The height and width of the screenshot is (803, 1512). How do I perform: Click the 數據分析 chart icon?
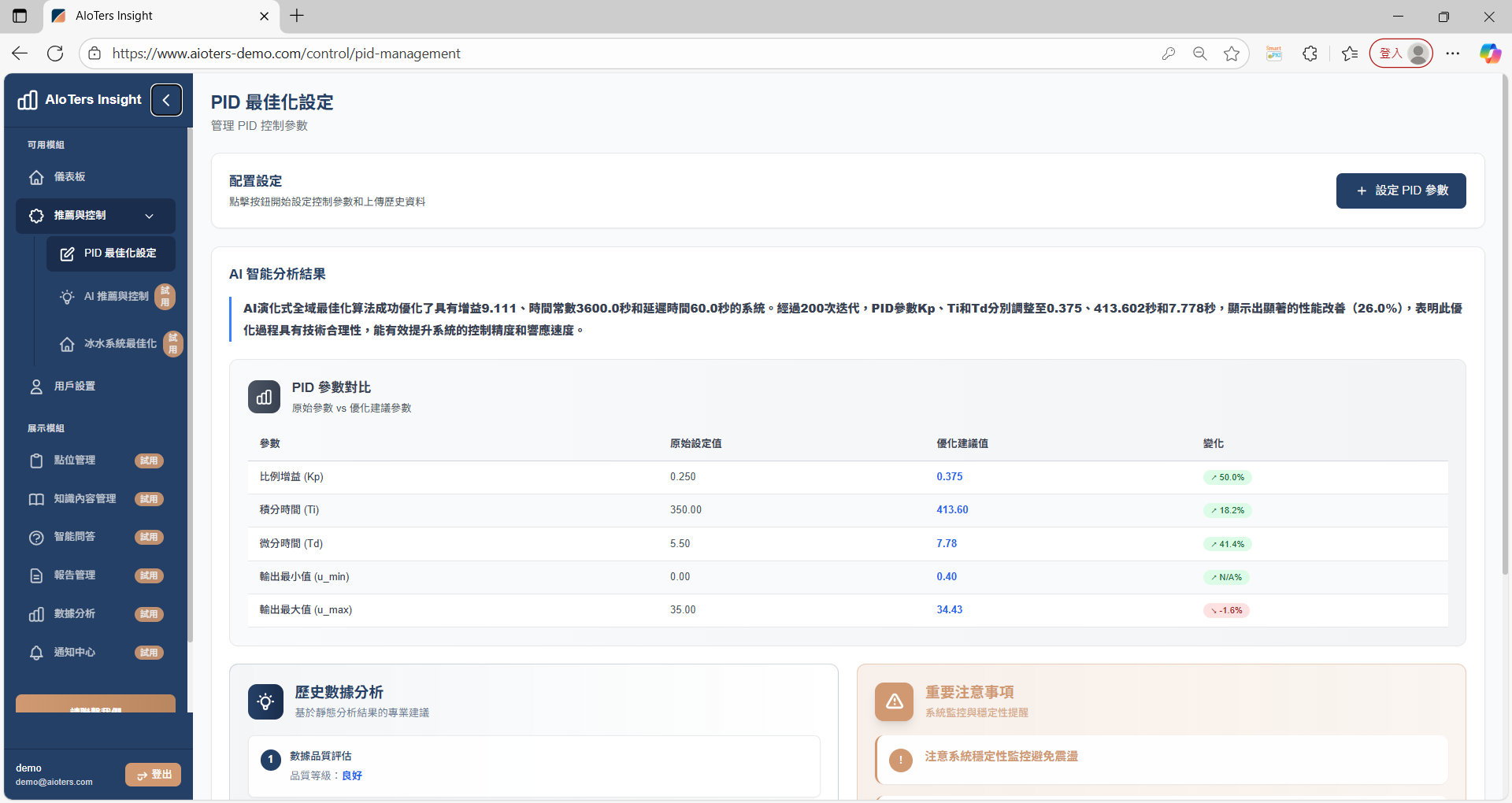click(36, 614)
